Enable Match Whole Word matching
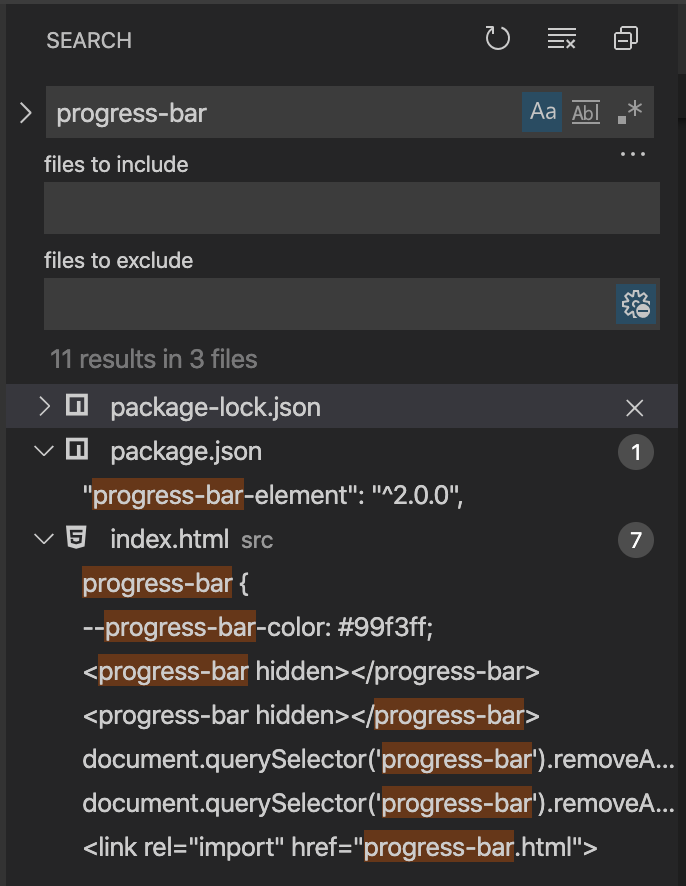The image size is (686, 886). [586, 112]
